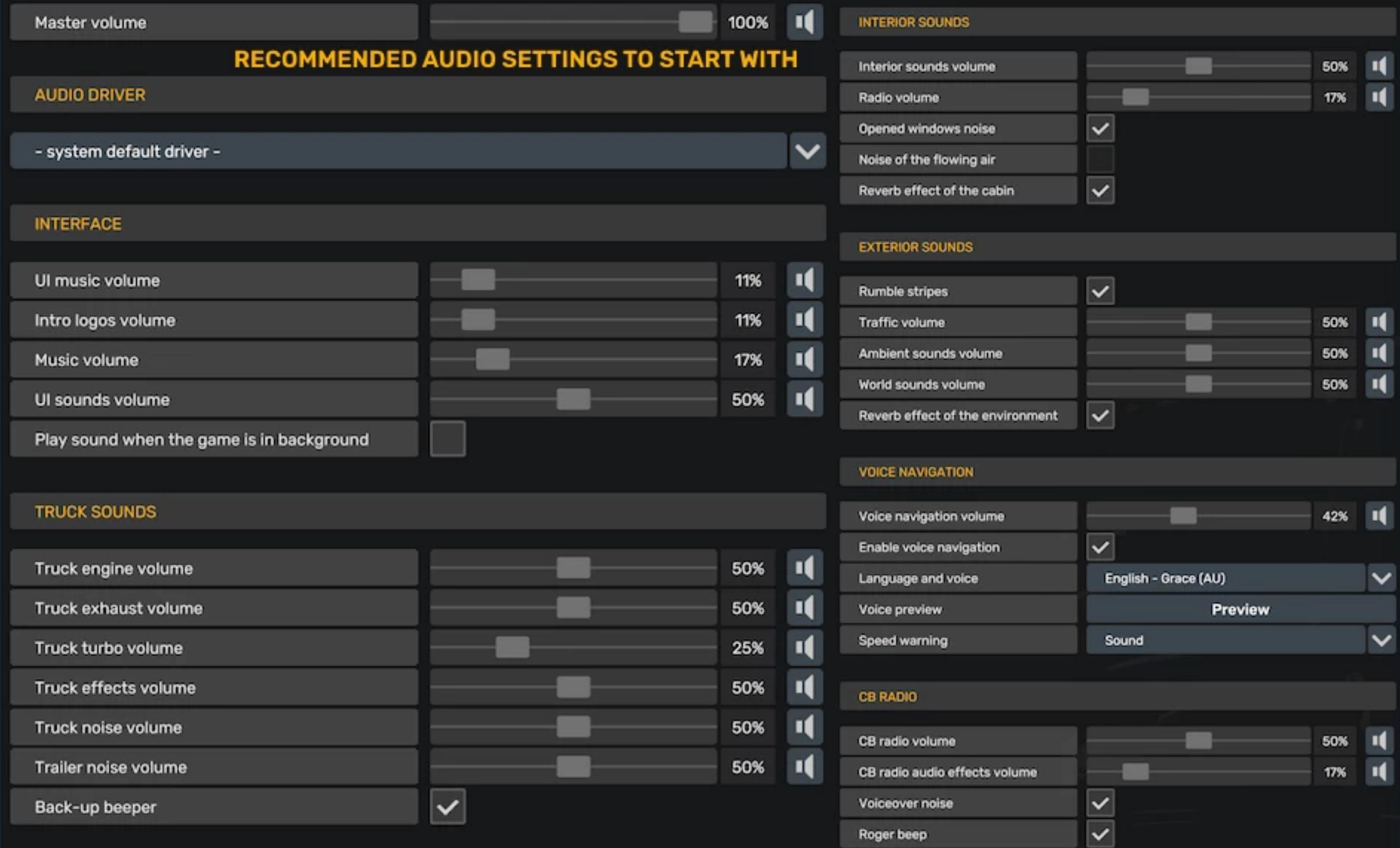The height and width of the screenshot is (848, 1400).
Task: Mute the Truck turbo volume speaker
Action: (x=804, y=647)
